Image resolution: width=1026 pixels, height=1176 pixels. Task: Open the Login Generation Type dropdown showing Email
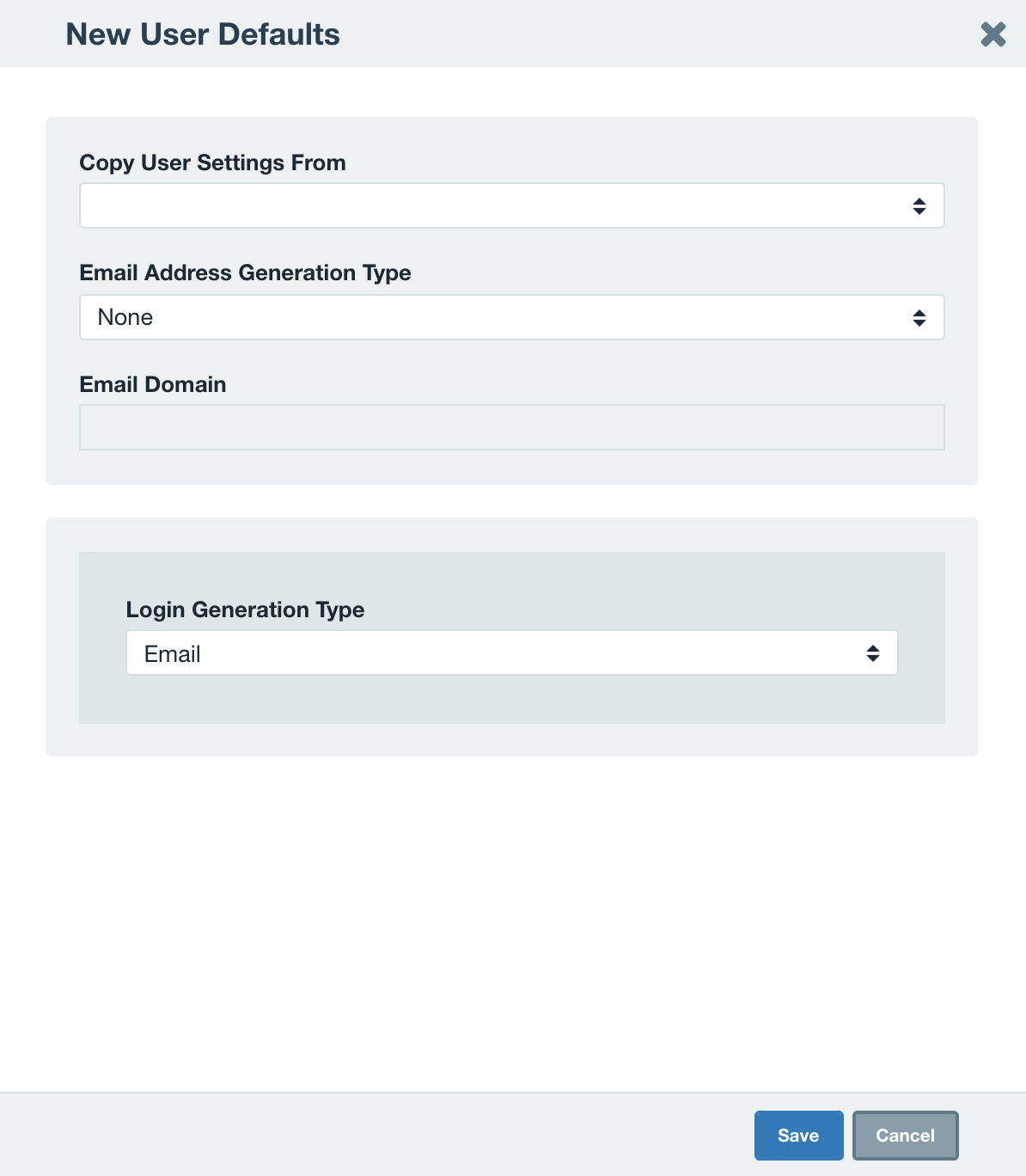click(511, 653)
